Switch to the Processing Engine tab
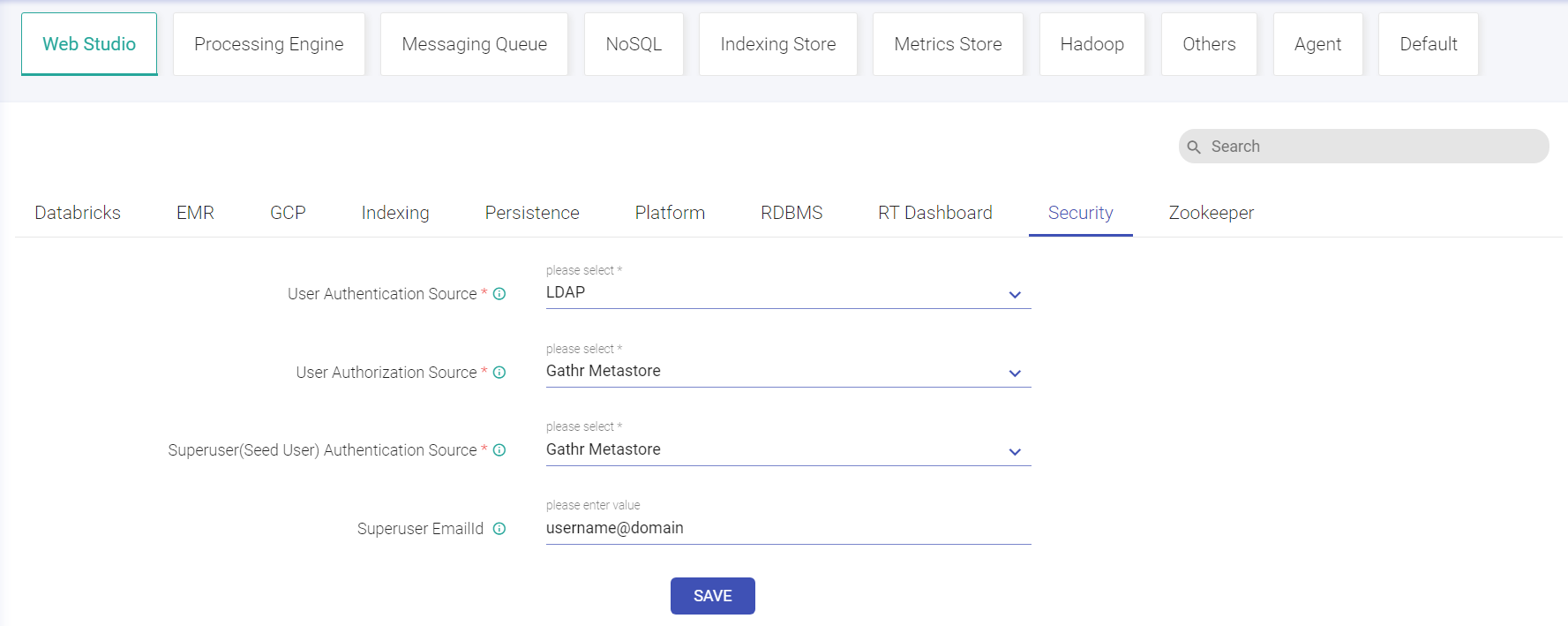Image resolution: width=1568 pixels, height=626 pixels. tap(268, 44)
